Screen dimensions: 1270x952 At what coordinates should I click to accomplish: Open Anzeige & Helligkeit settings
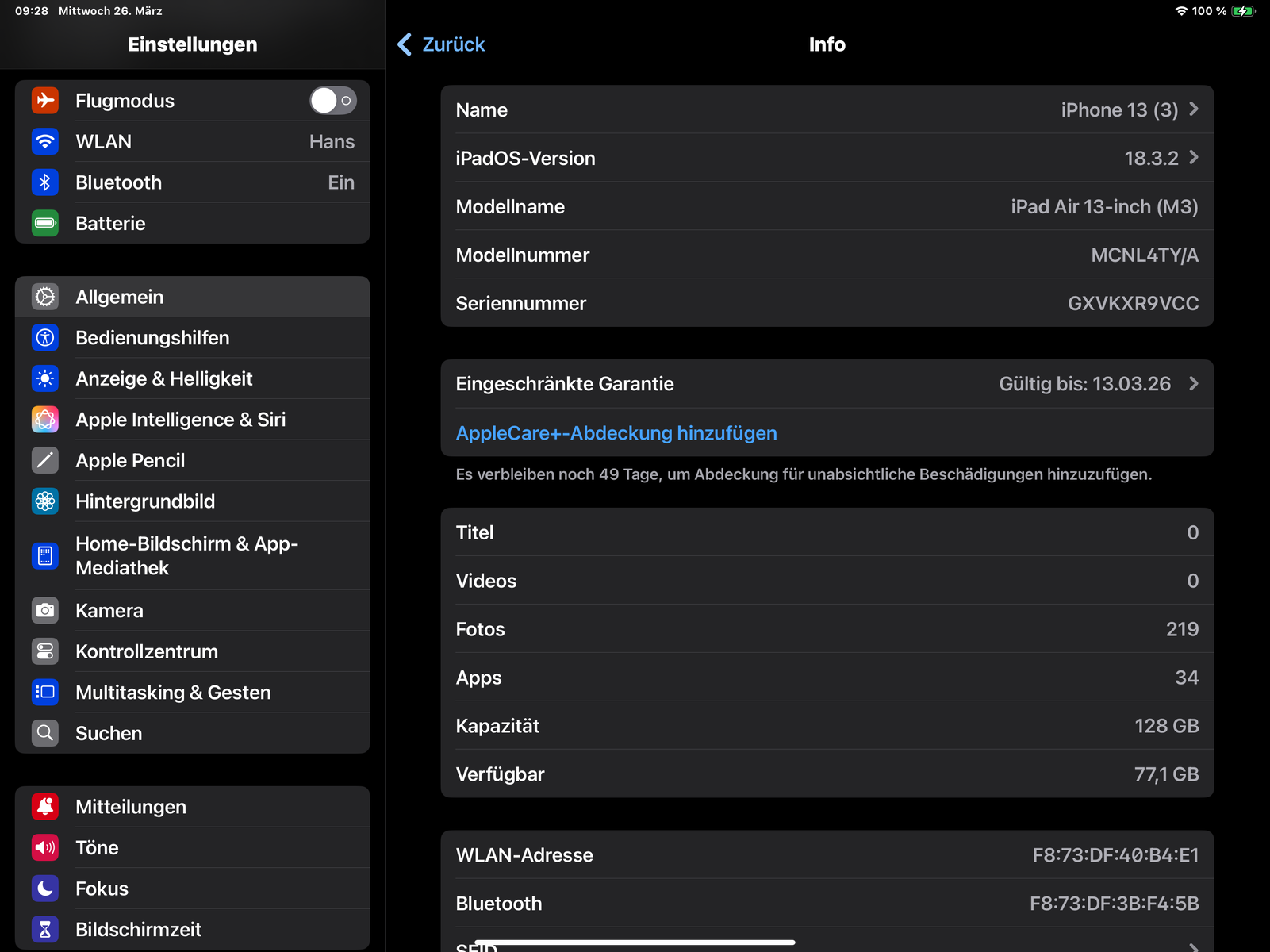(x=163, y=379)
